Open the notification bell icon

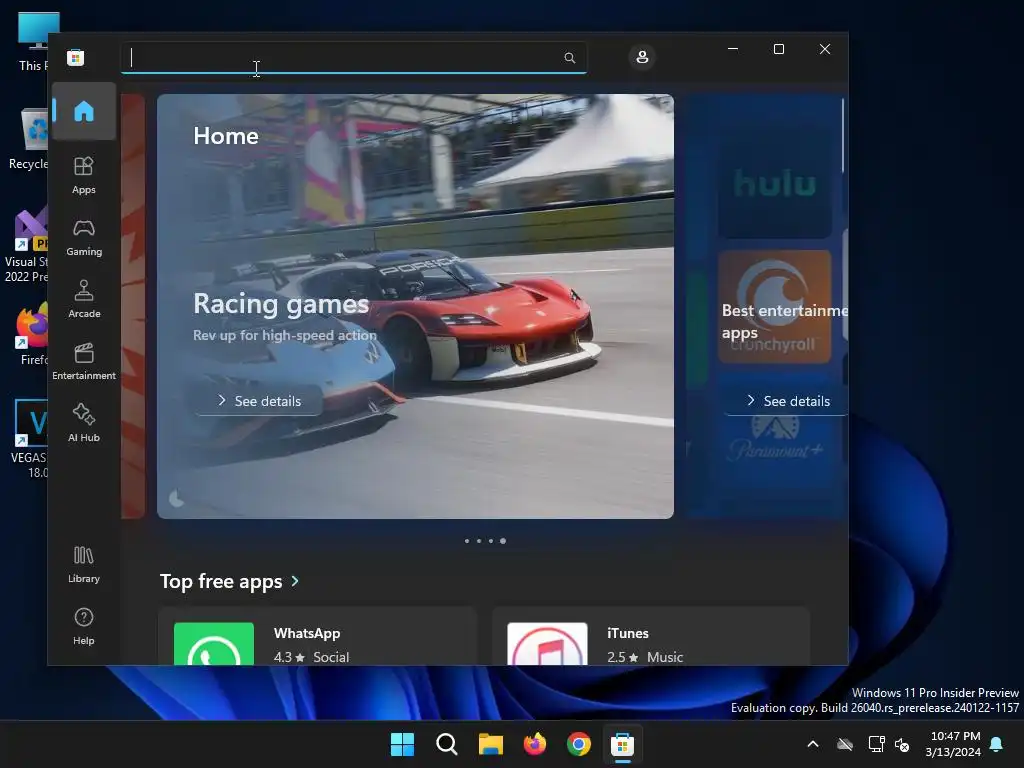click(x=997, y=744)
